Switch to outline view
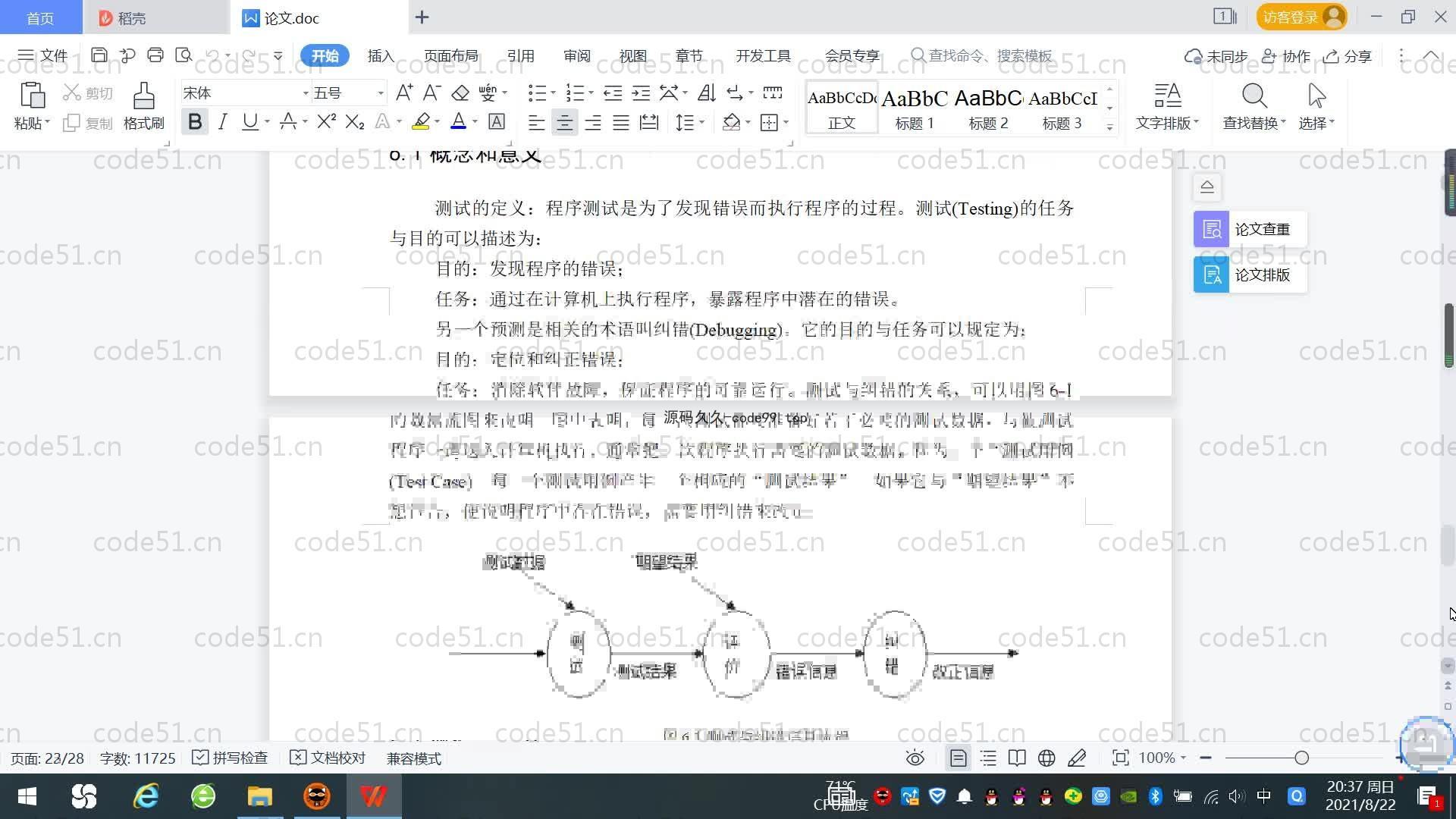 (988, 758)
